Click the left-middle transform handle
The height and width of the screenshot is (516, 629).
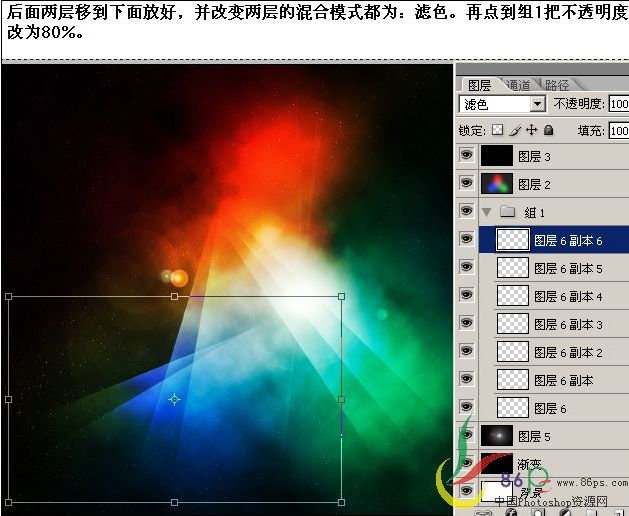[x=8, y=399]
